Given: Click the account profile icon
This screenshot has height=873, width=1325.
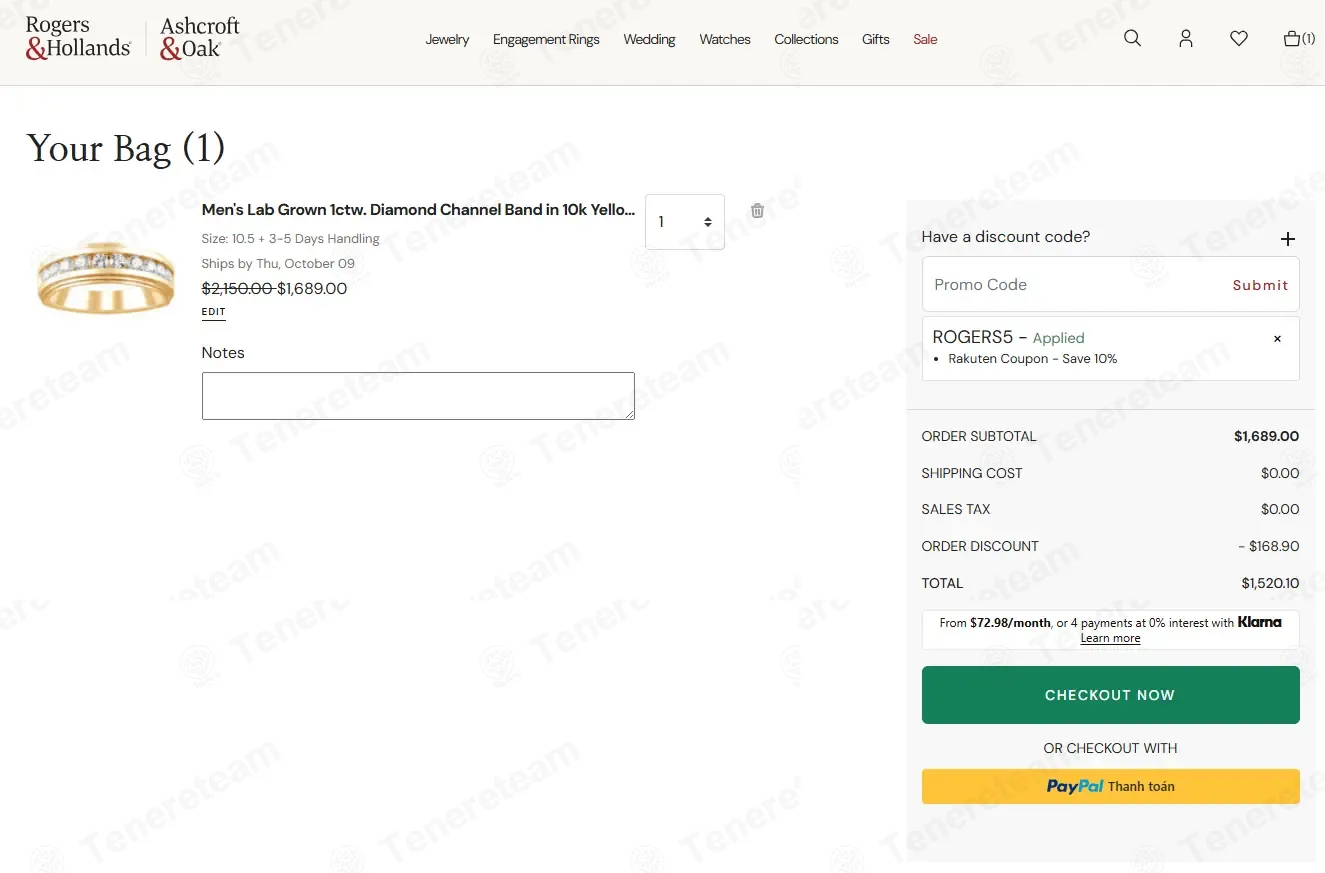Looking at the screenshot, I should 1186,39.
